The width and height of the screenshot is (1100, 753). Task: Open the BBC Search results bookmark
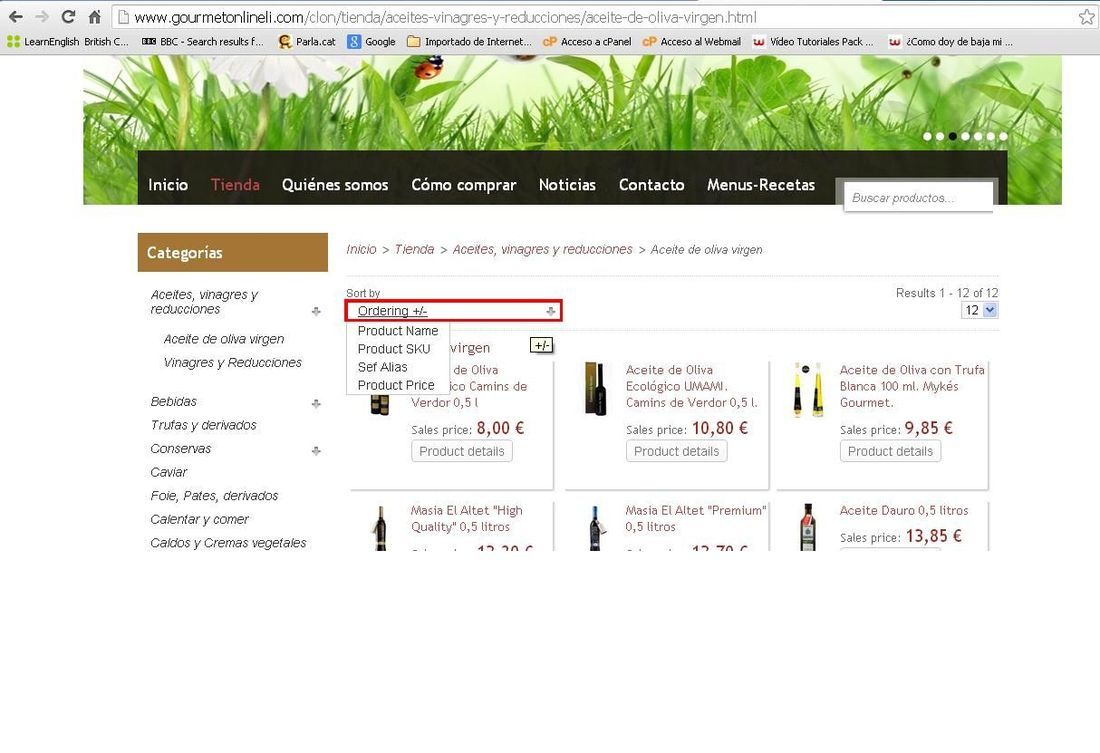(203, 42)
